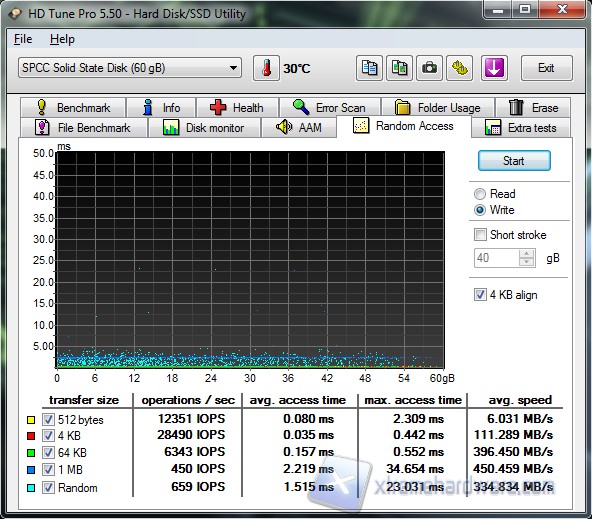Click the Start button

coord(514,161)
